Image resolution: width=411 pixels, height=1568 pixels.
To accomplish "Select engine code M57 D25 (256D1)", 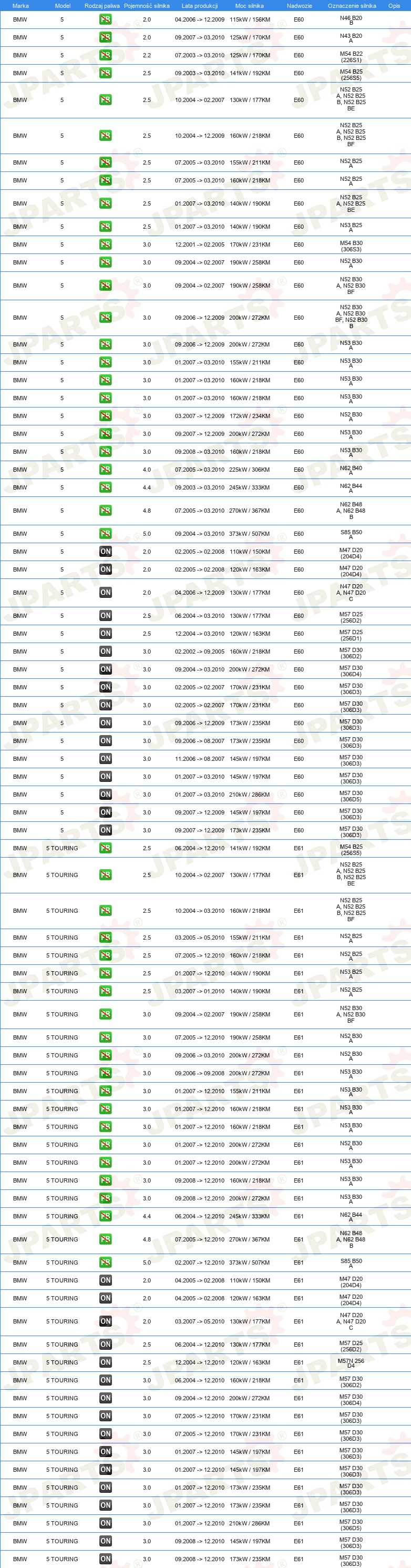I will 351,635.
